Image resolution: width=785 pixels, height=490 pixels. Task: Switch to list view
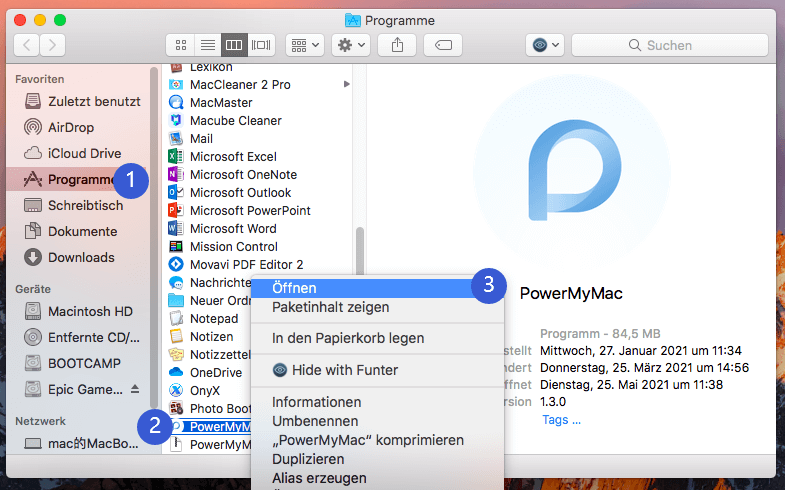(x=208, y=46)
